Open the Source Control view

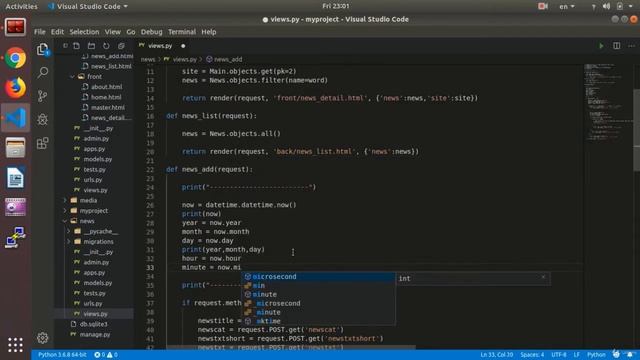[x=42, y=96]
